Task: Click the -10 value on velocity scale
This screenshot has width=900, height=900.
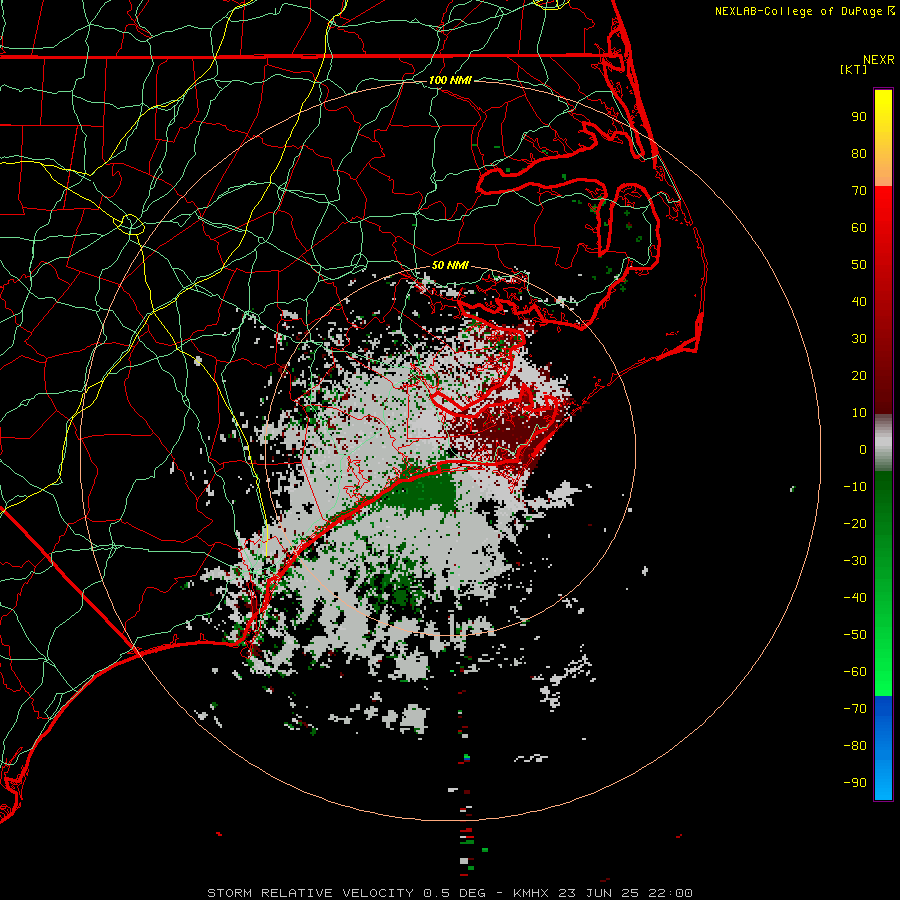Action: (x=855, y=487)
